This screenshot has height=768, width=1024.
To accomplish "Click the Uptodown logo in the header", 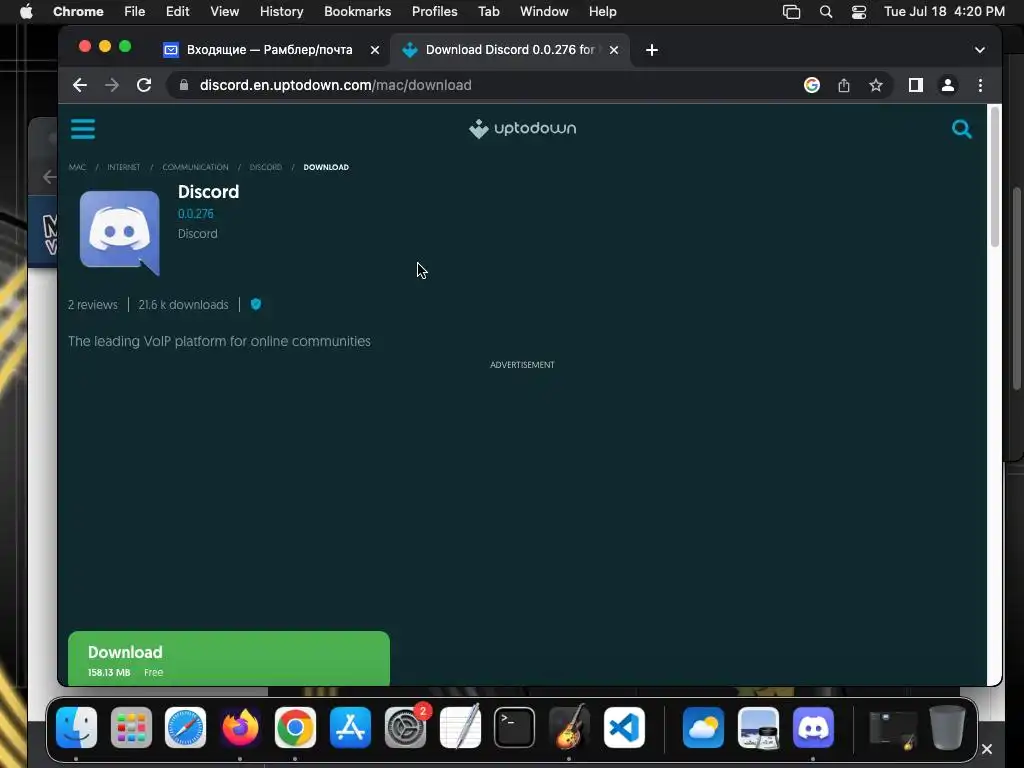I will pos(522,129).
